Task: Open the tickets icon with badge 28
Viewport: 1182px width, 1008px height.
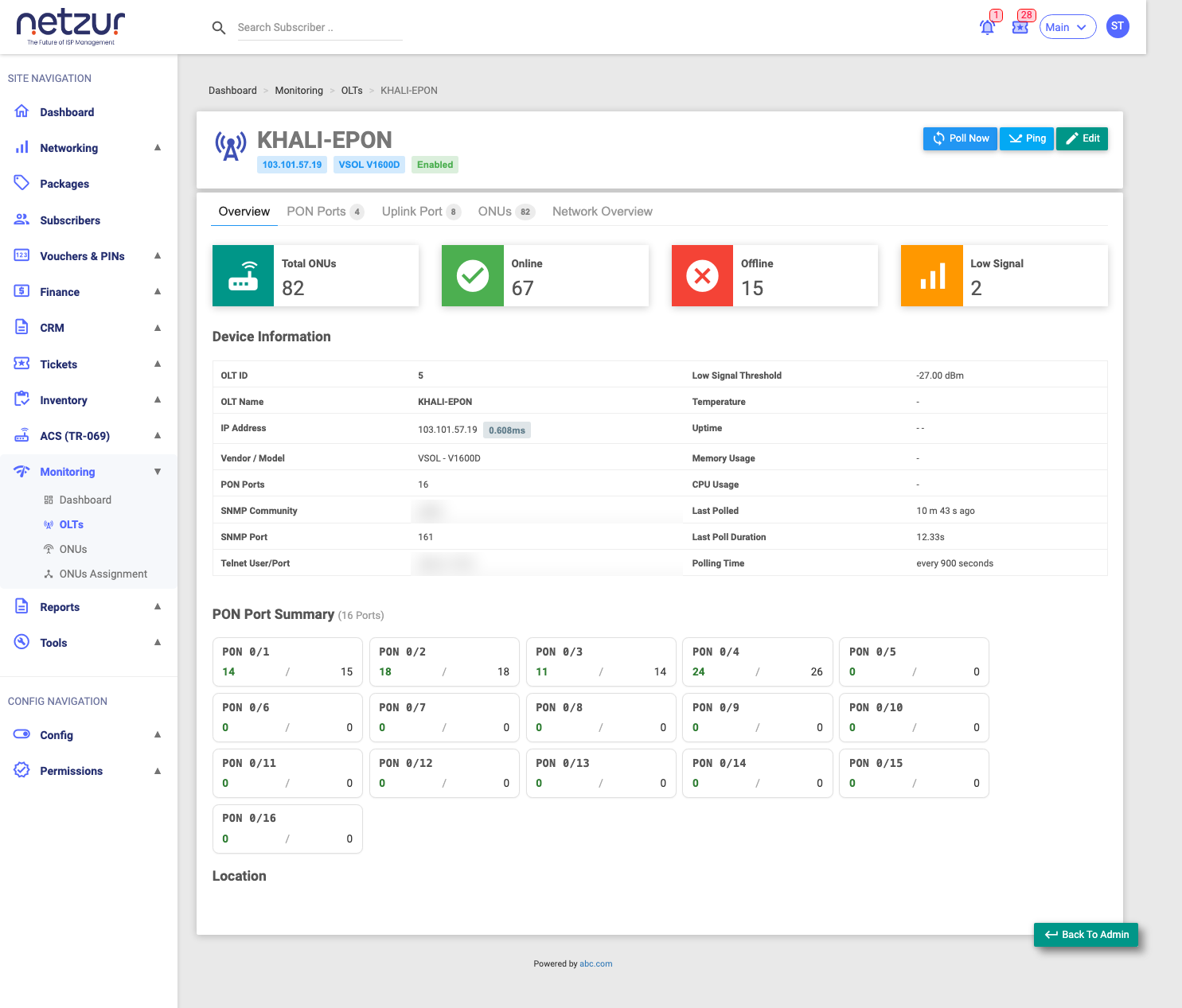Action: coord(1020,27)
